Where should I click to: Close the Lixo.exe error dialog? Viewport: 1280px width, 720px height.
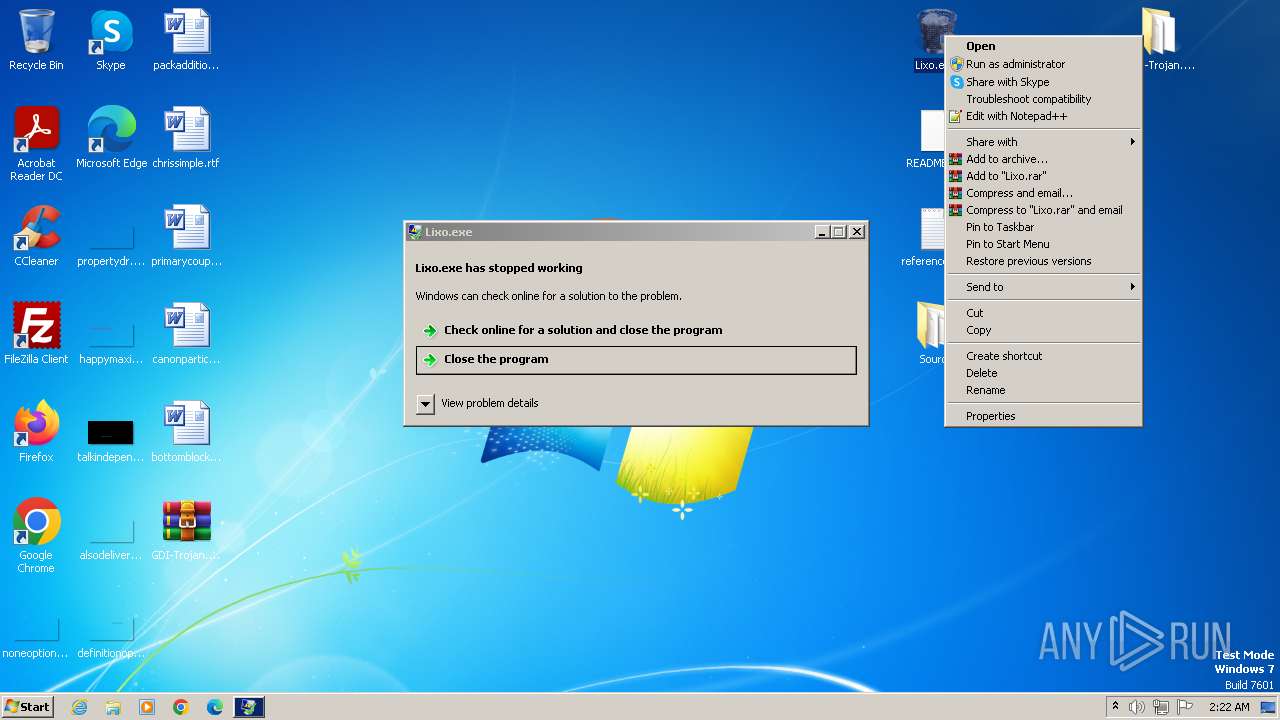coord(857,232)
